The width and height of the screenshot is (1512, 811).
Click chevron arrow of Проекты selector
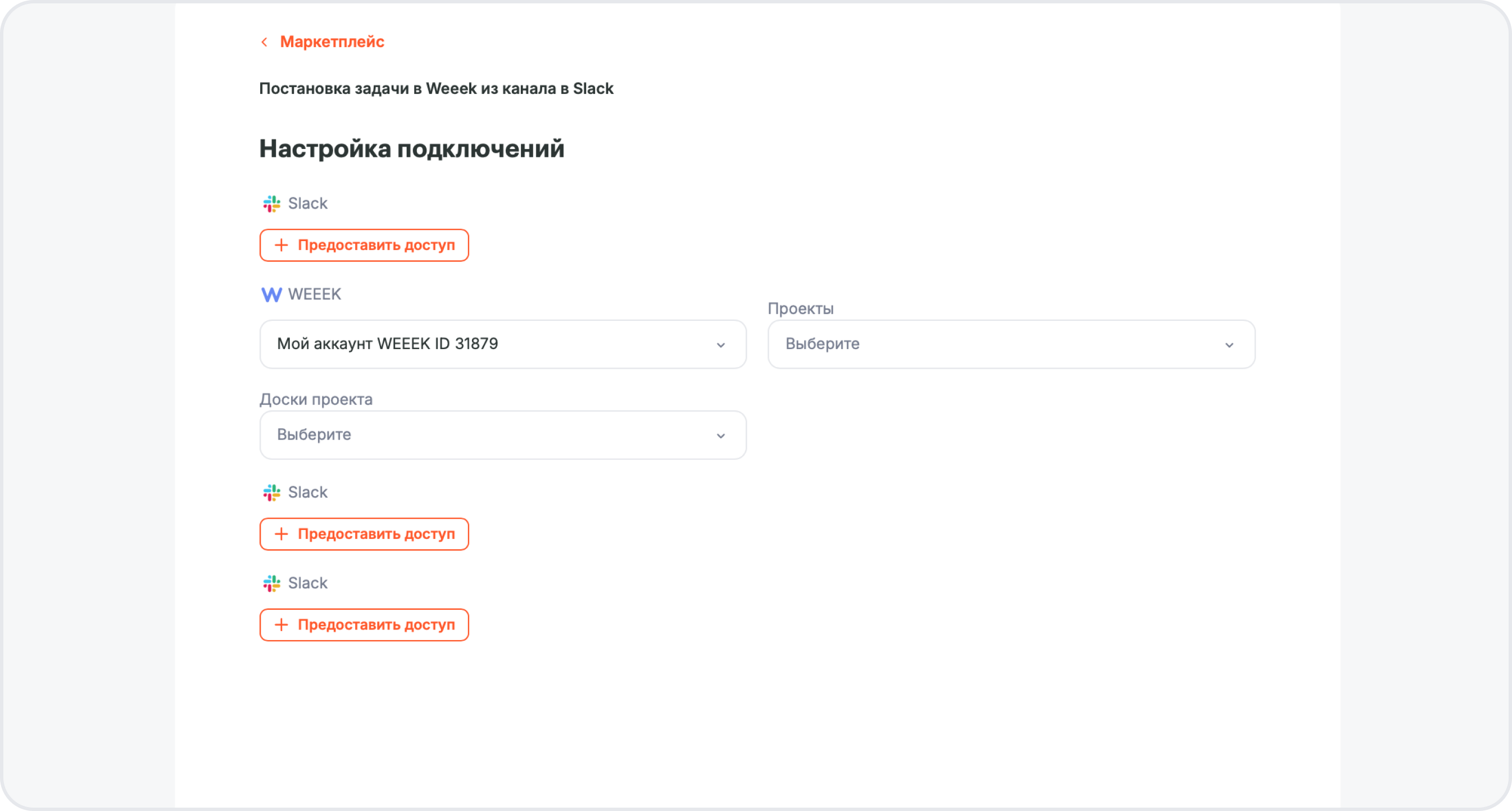pos(1229,345)
